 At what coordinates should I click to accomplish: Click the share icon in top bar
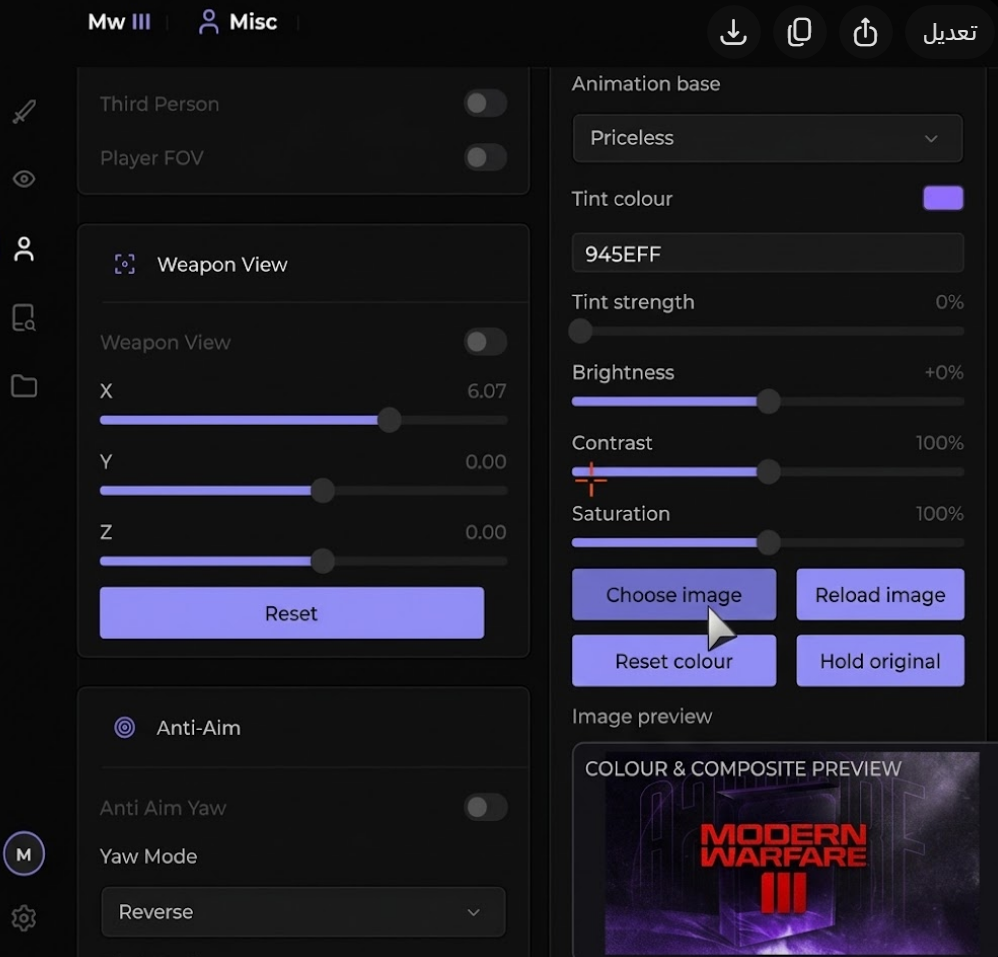[865, 32]
